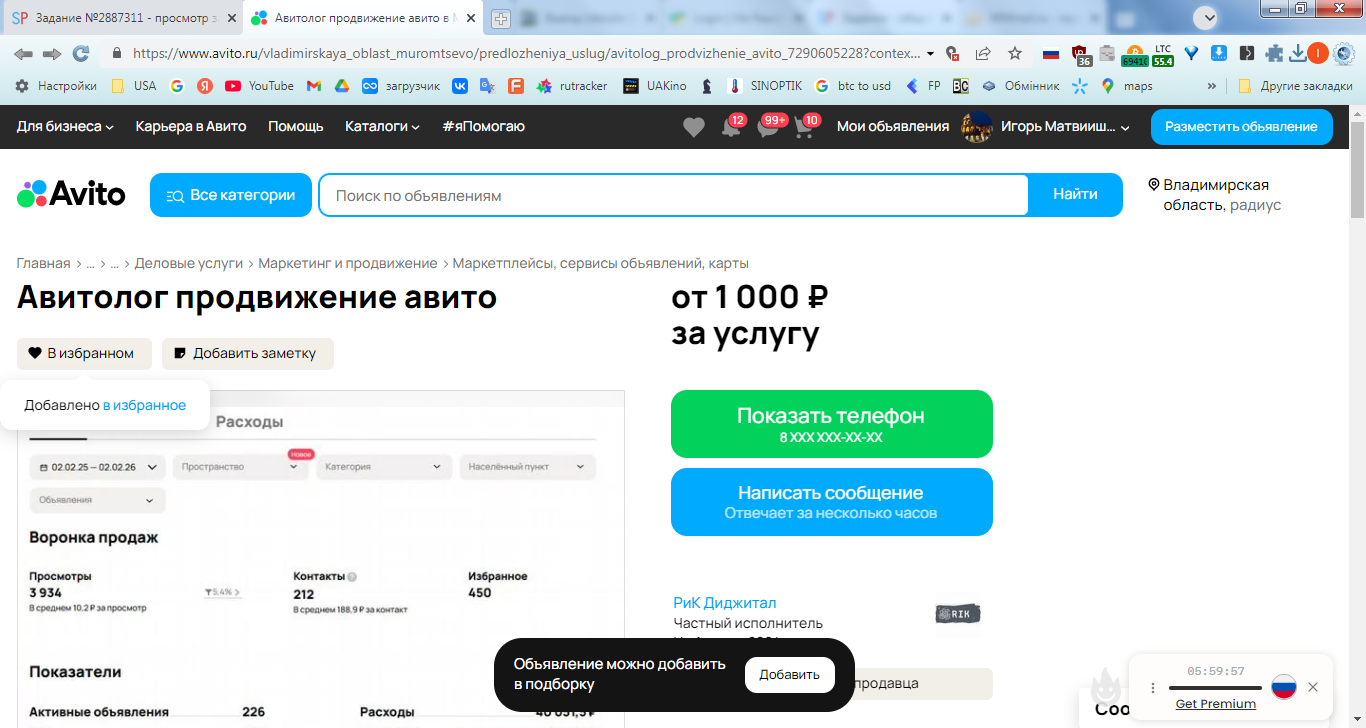Open Маркетинг и продвижение breadcrumb

348,263
